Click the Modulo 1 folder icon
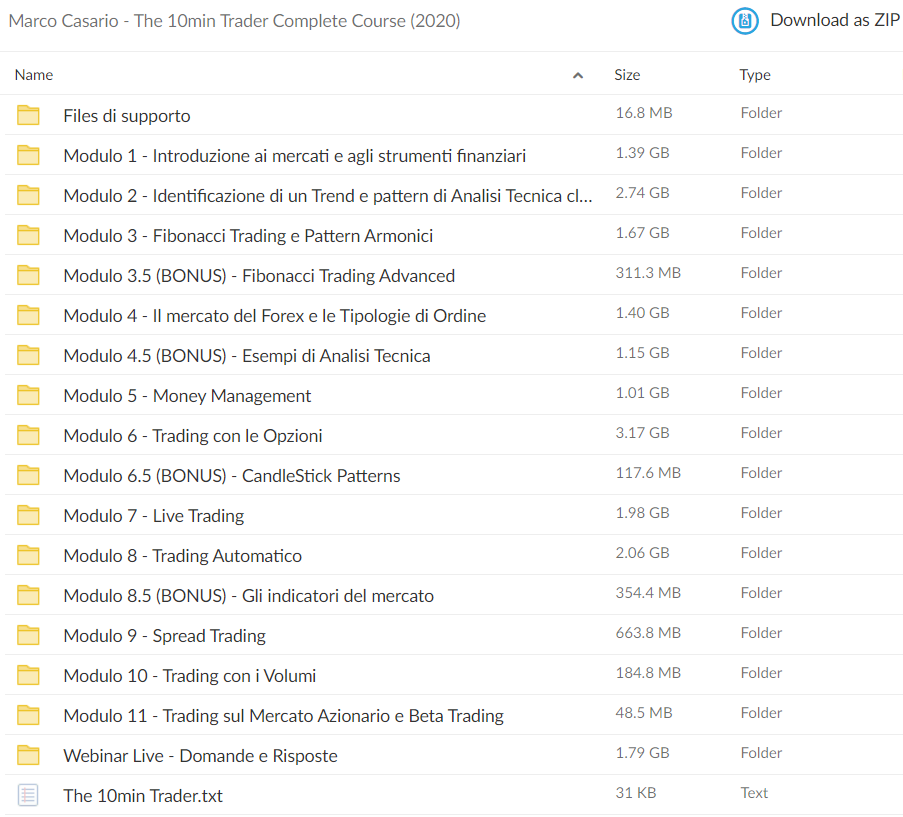This screenshot has height=817, width=903. (x=28, y=155)
